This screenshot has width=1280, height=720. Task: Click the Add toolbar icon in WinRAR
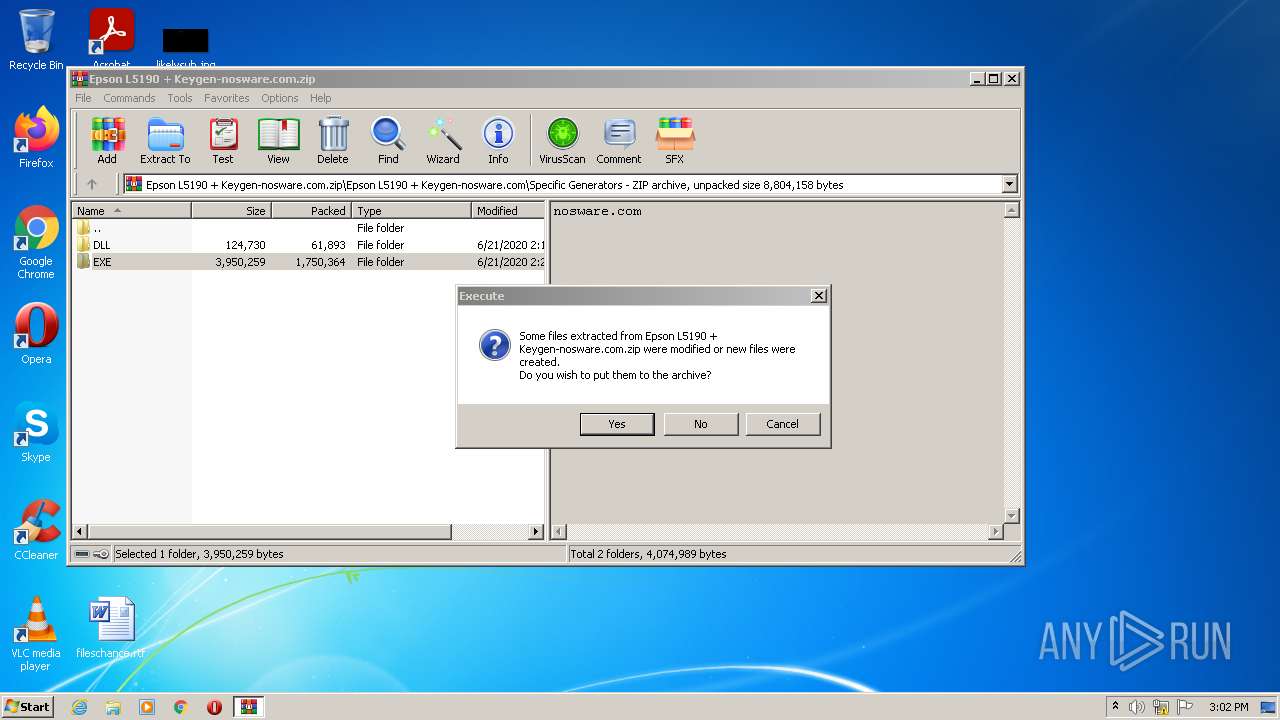tap(107, 141)
